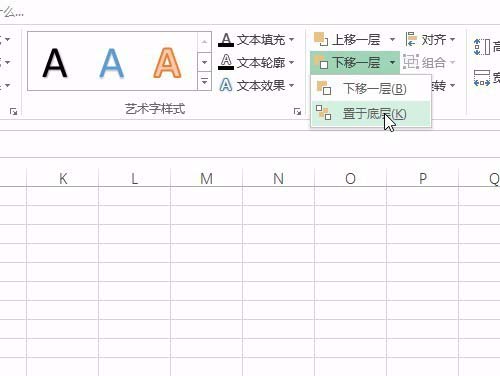Screen dimensions: 500x376
Task: Select column P header
Action: point(423,179)
